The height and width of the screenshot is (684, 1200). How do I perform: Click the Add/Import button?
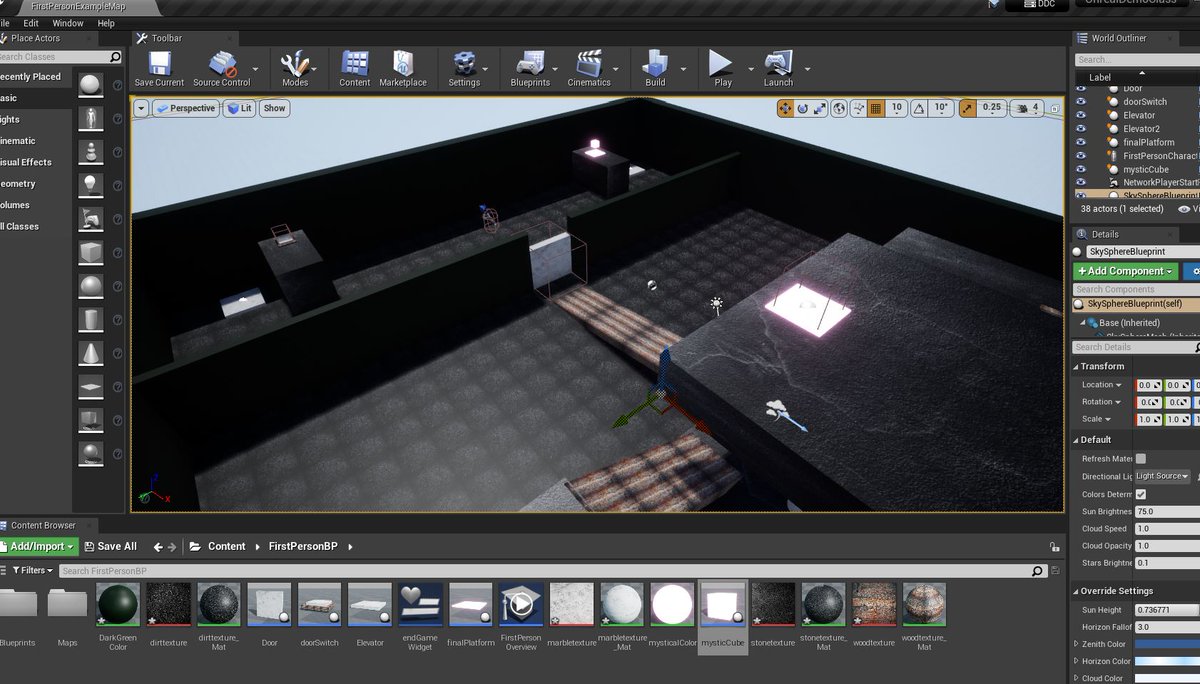[37, 546]
